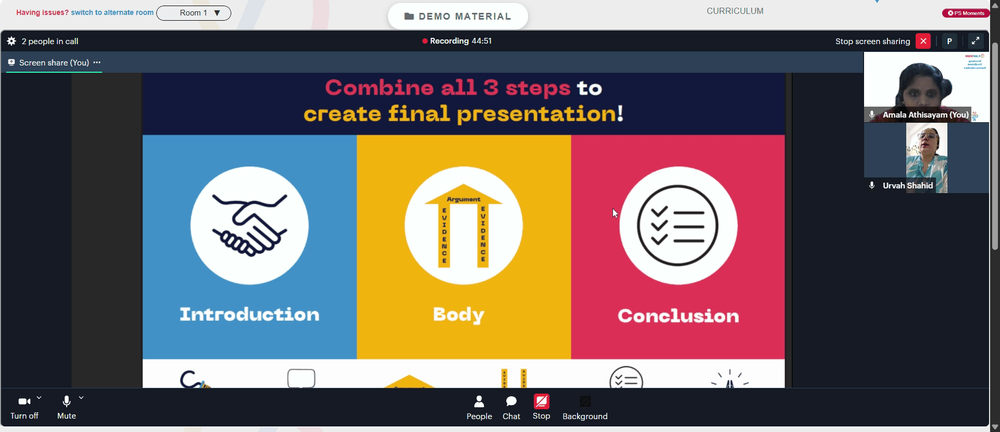Viewport: 1000px width, 432px height.
Task: Turn off the camera
Action: coord(24,408)
